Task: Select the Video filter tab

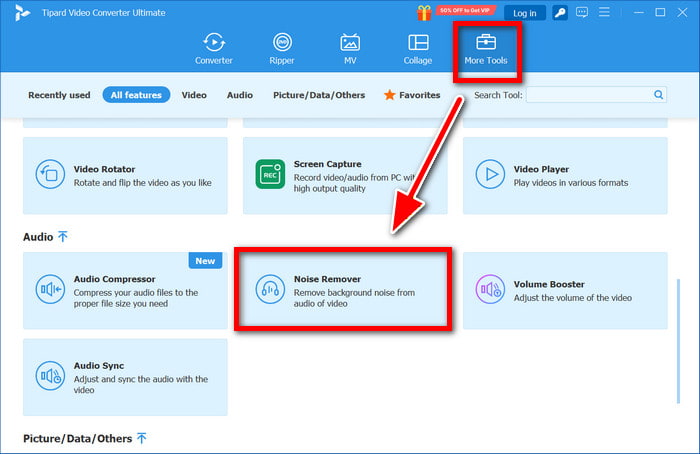Action: click(194, 95)
